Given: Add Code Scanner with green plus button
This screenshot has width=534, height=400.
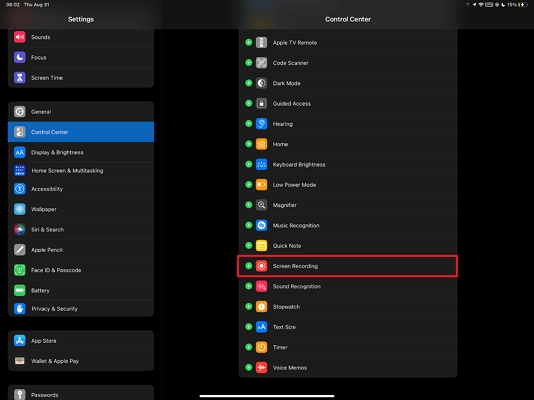Looking at the screenshot, I should click(249, 63).
